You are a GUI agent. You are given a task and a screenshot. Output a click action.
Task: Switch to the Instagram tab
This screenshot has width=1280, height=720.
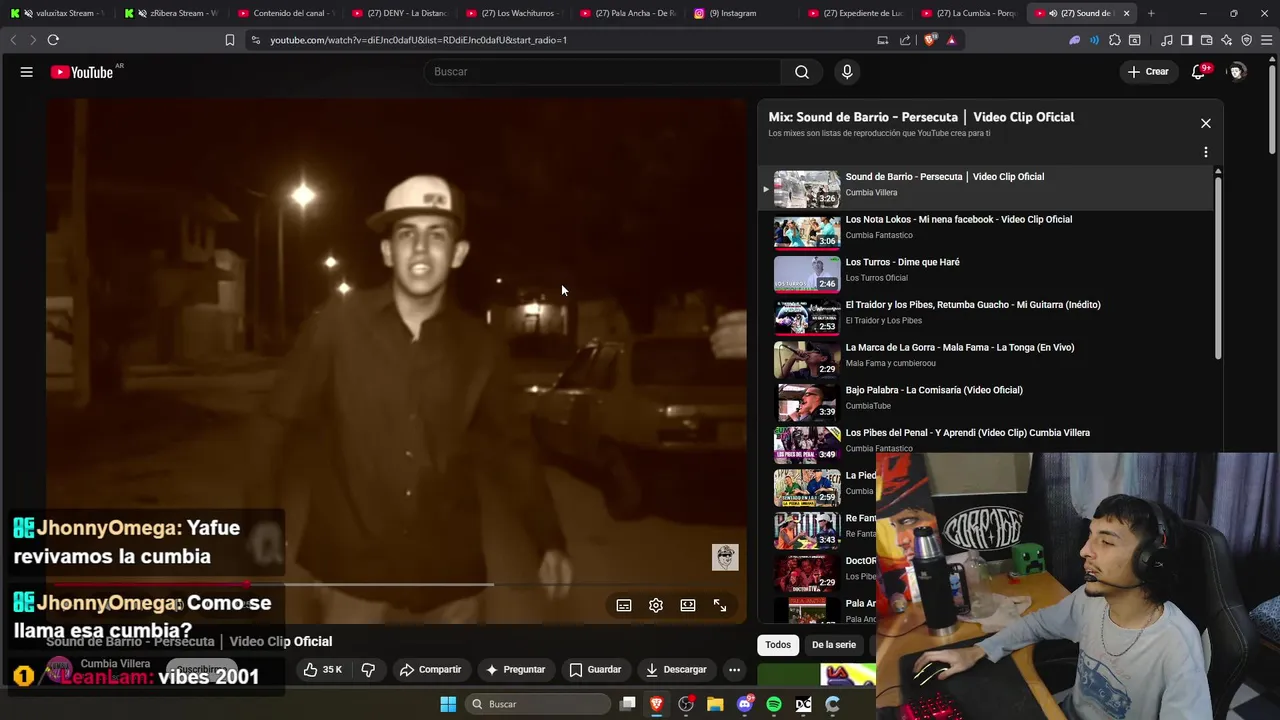[x=741, y=13]
